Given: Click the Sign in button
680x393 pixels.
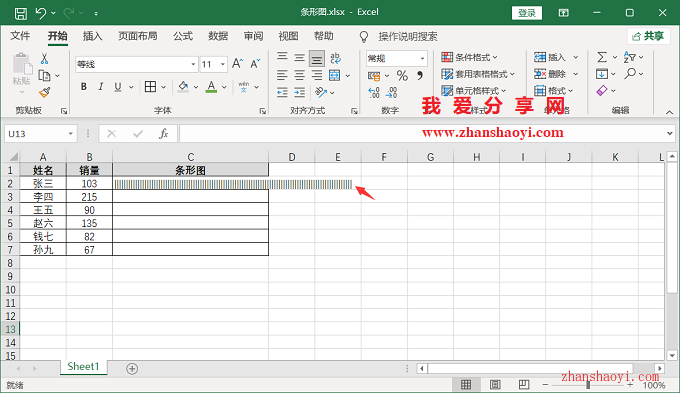Looking at the screenshot, I should click(x=527, y=13).
